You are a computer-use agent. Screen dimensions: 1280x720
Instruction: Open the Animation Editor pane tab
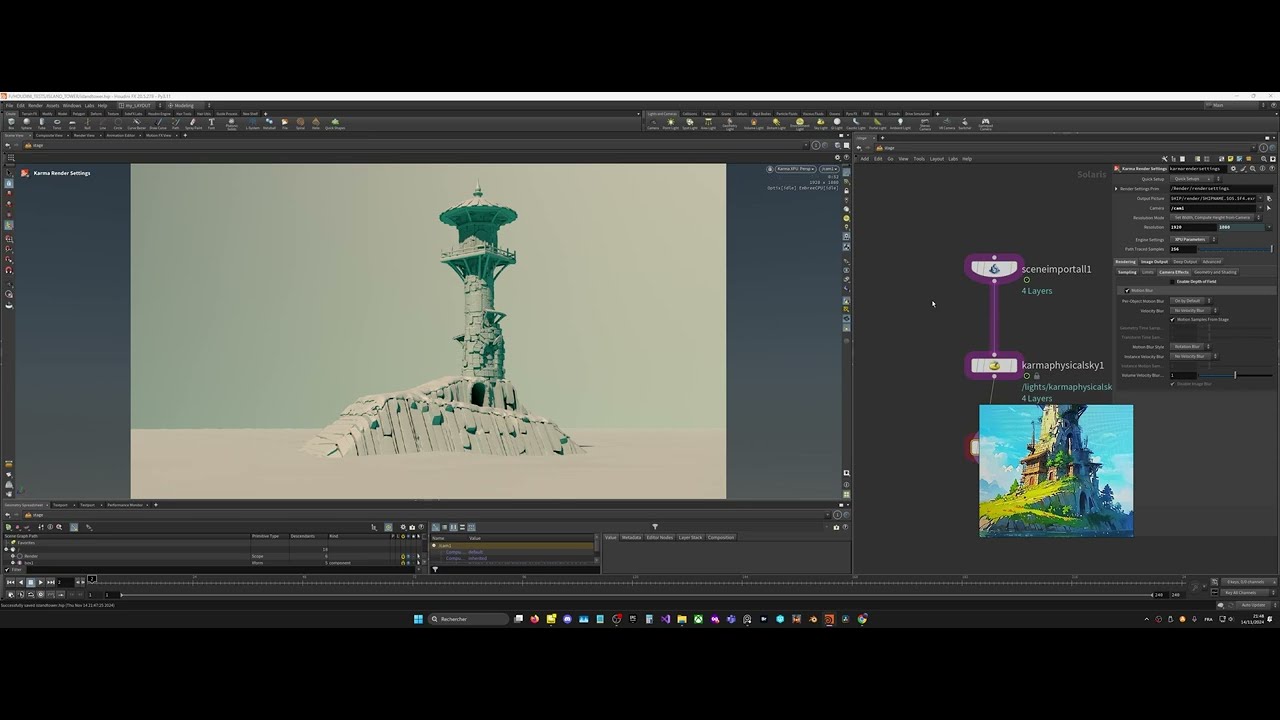tap(121, 135)
